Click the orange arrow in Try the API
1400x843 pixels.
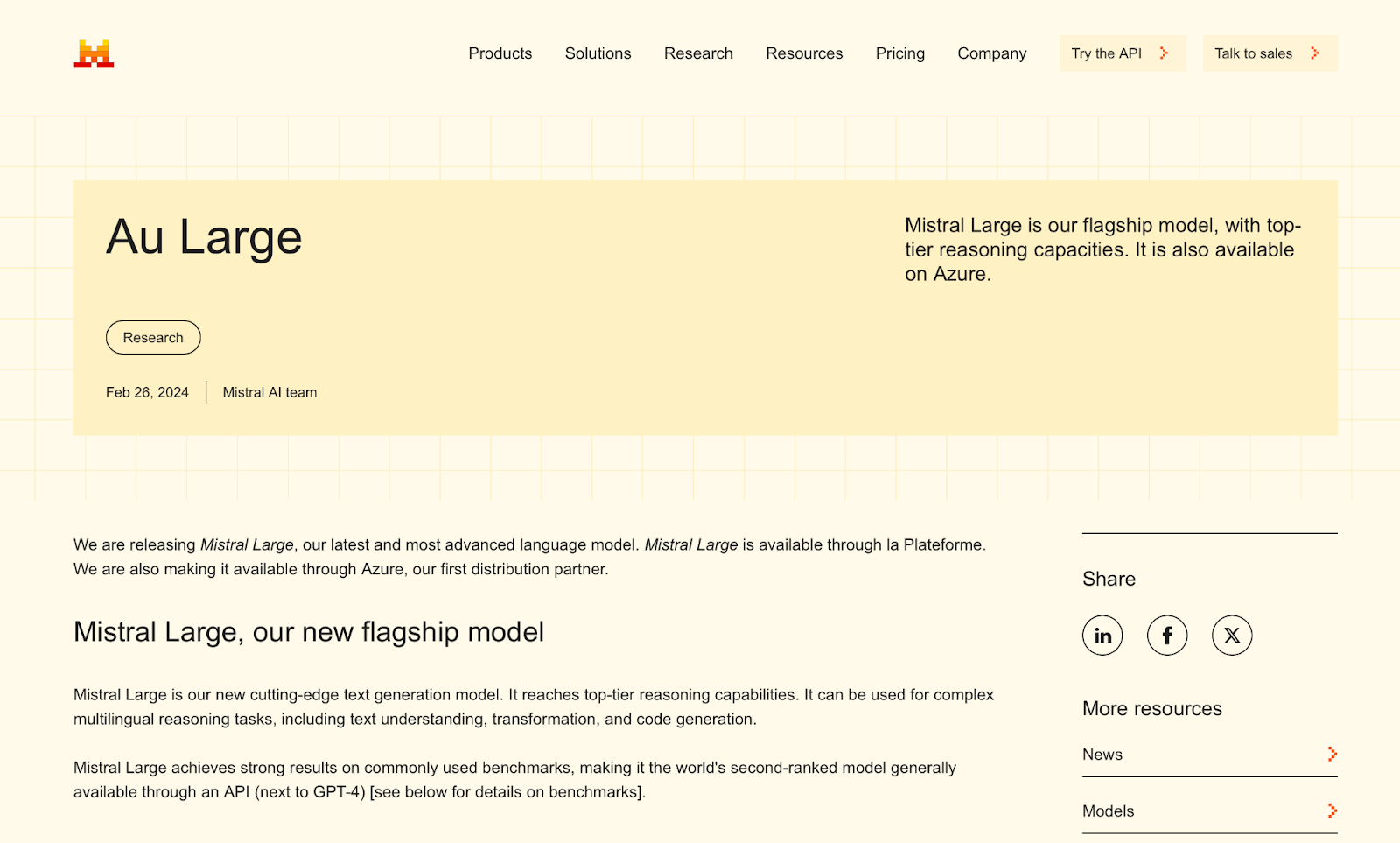click(1164, 53)
